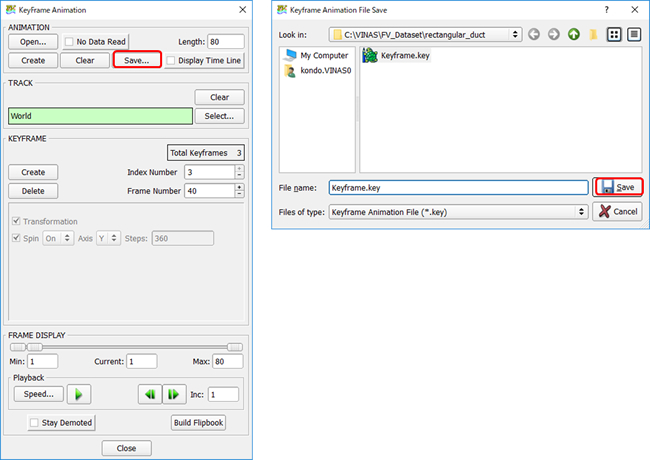The height and width of the screenshot is (460, 650).
Task: Toggle Display Time Line checkbox
Action: pyautogui.click(x=171, y=61)
